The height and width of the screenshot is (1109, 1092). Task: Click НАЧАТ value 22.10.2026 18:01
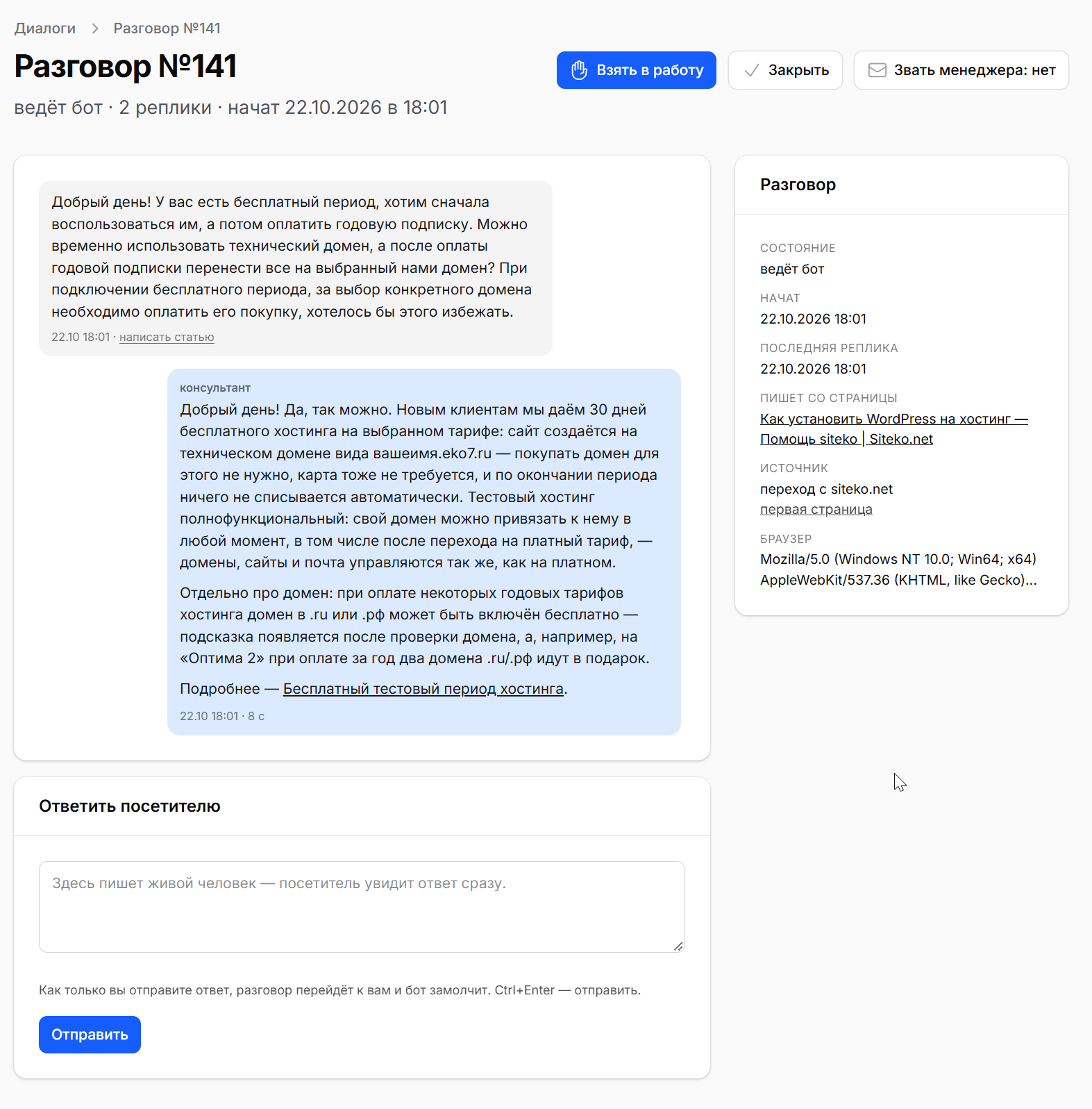click(x=813, y=319)
